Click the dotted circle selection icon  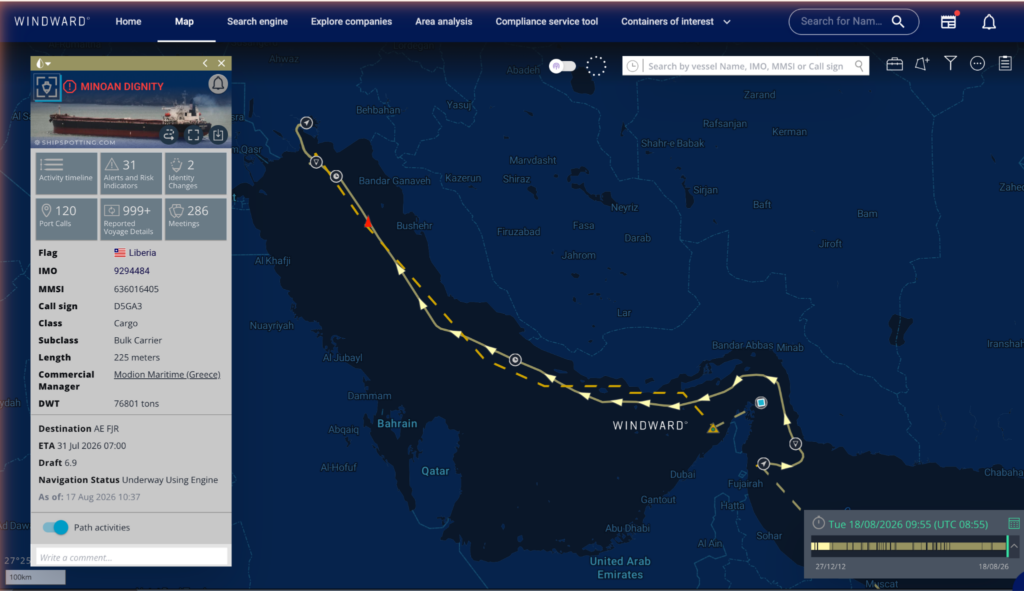tap(596, 66)
